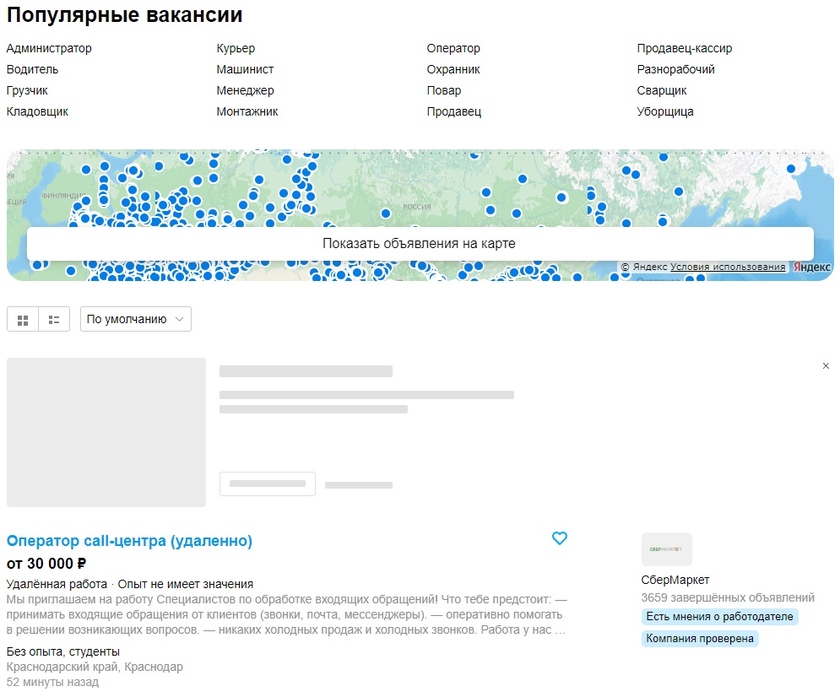The width and height of the screenshot is (840, 697).
Task: Click the 'Компания проверена' badge
Action: tap(700, 639)
